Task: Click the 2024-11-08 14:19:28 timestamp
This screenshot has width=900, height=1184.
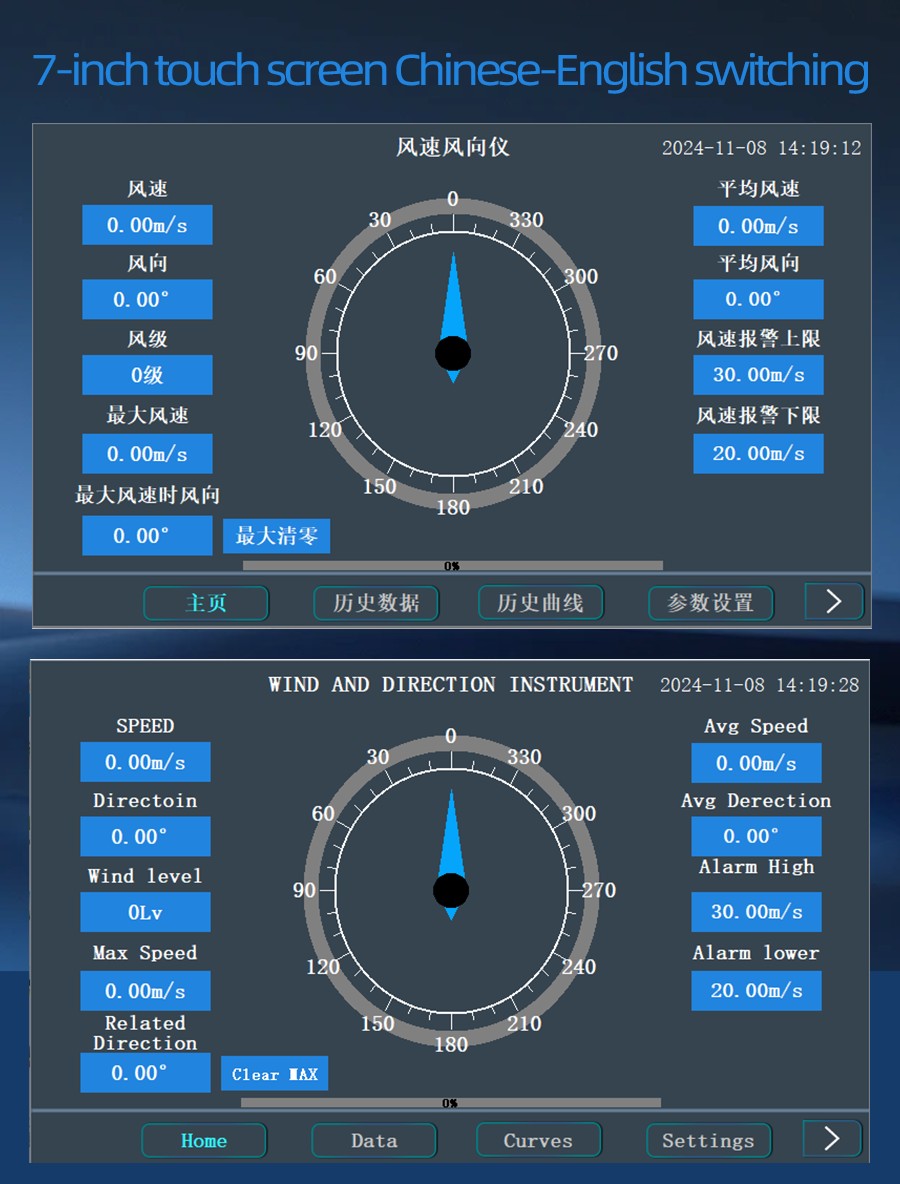Action: (760, 685)
